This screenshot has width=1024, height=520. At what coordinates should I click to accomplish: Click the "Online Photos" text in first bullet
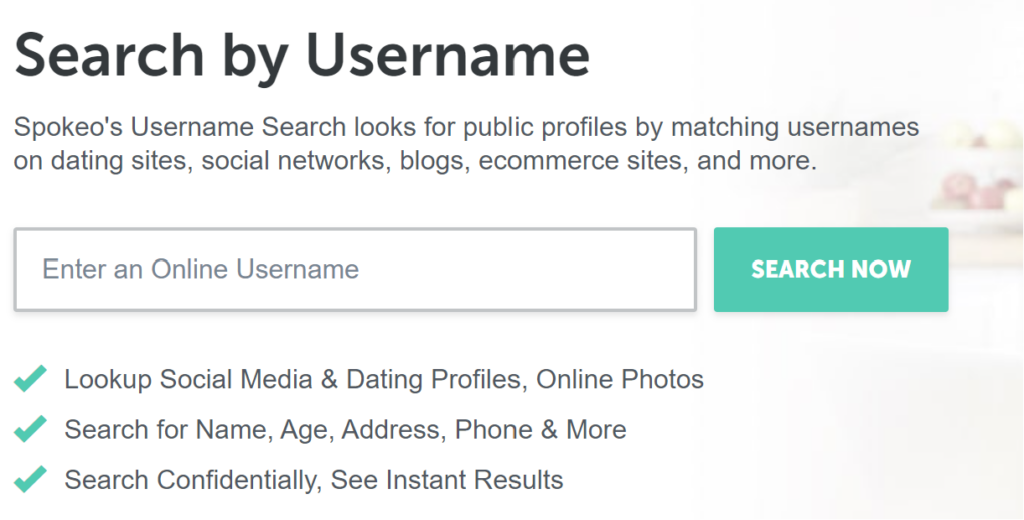tap(620, 380)
